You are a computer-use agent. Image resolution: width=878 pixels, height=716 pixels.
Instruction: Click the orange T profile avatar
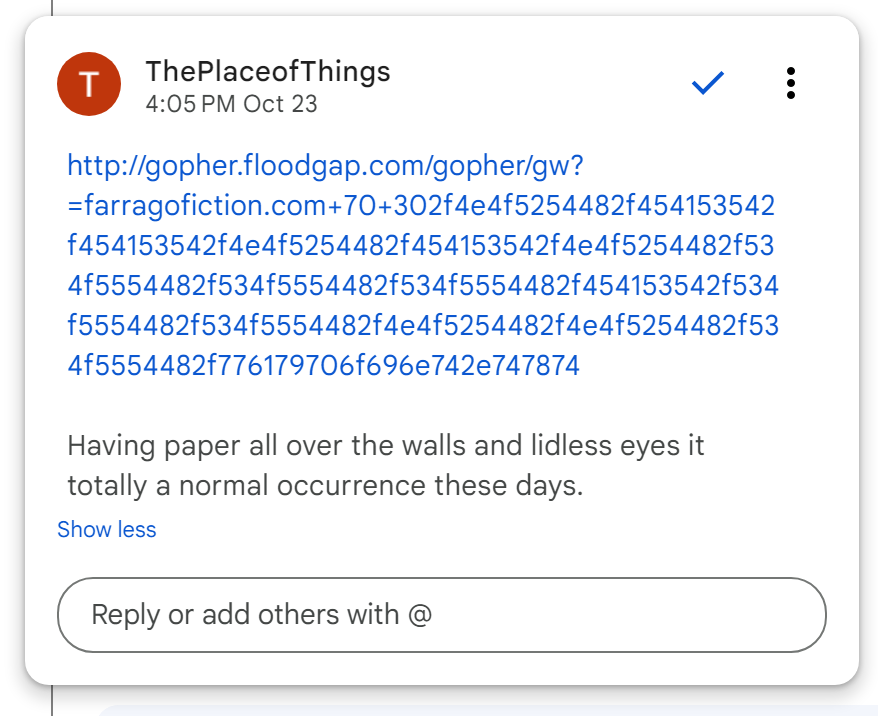coord(90,85)
